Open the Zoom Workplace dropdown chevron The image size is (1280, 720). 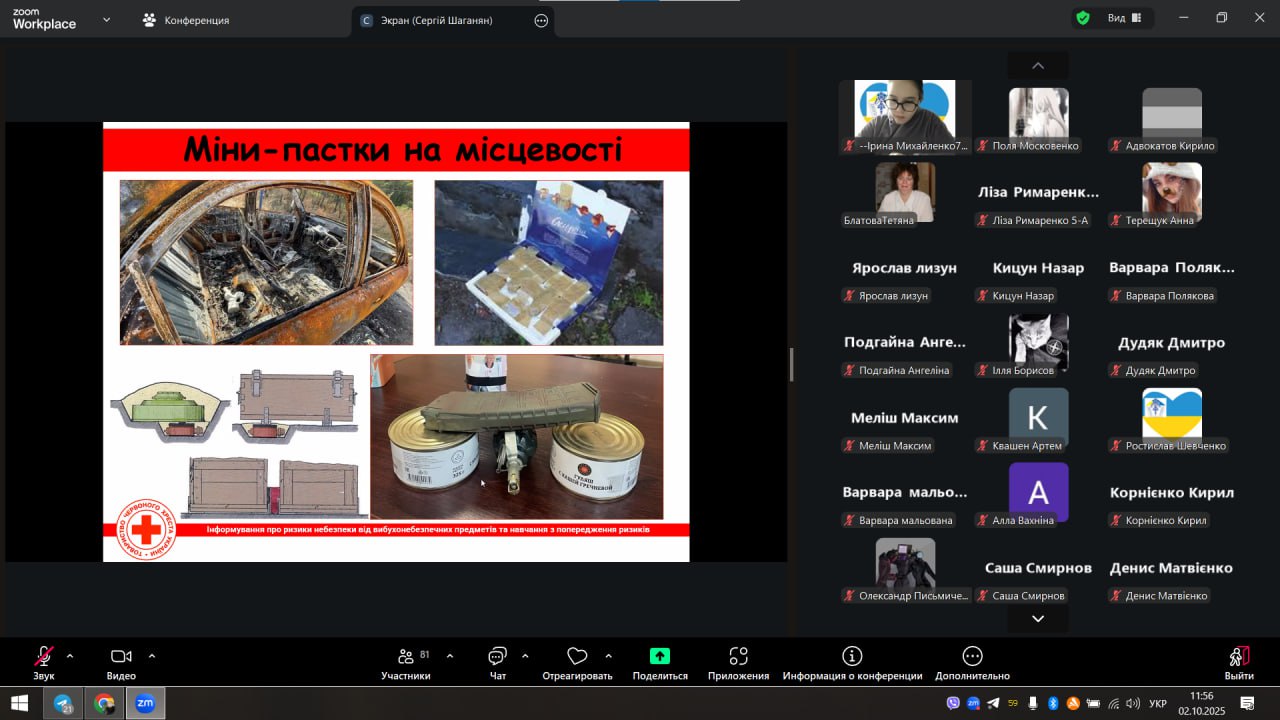pyautogui.click(x=107, y=19)
